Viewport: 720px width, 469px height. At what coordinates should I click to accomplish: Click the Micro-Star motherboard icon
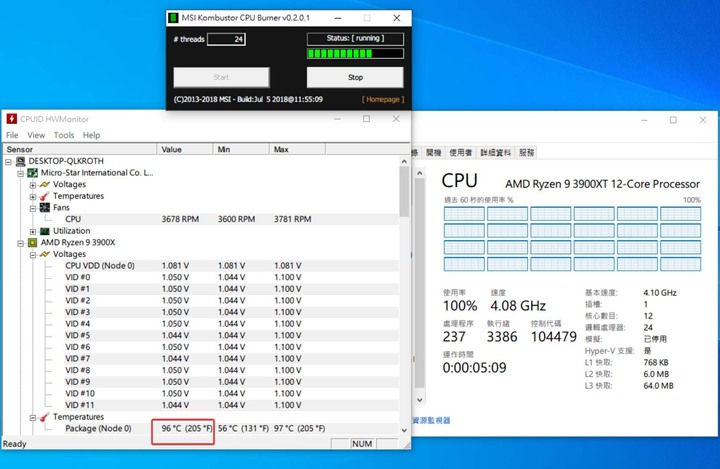[x=33, y=173]
